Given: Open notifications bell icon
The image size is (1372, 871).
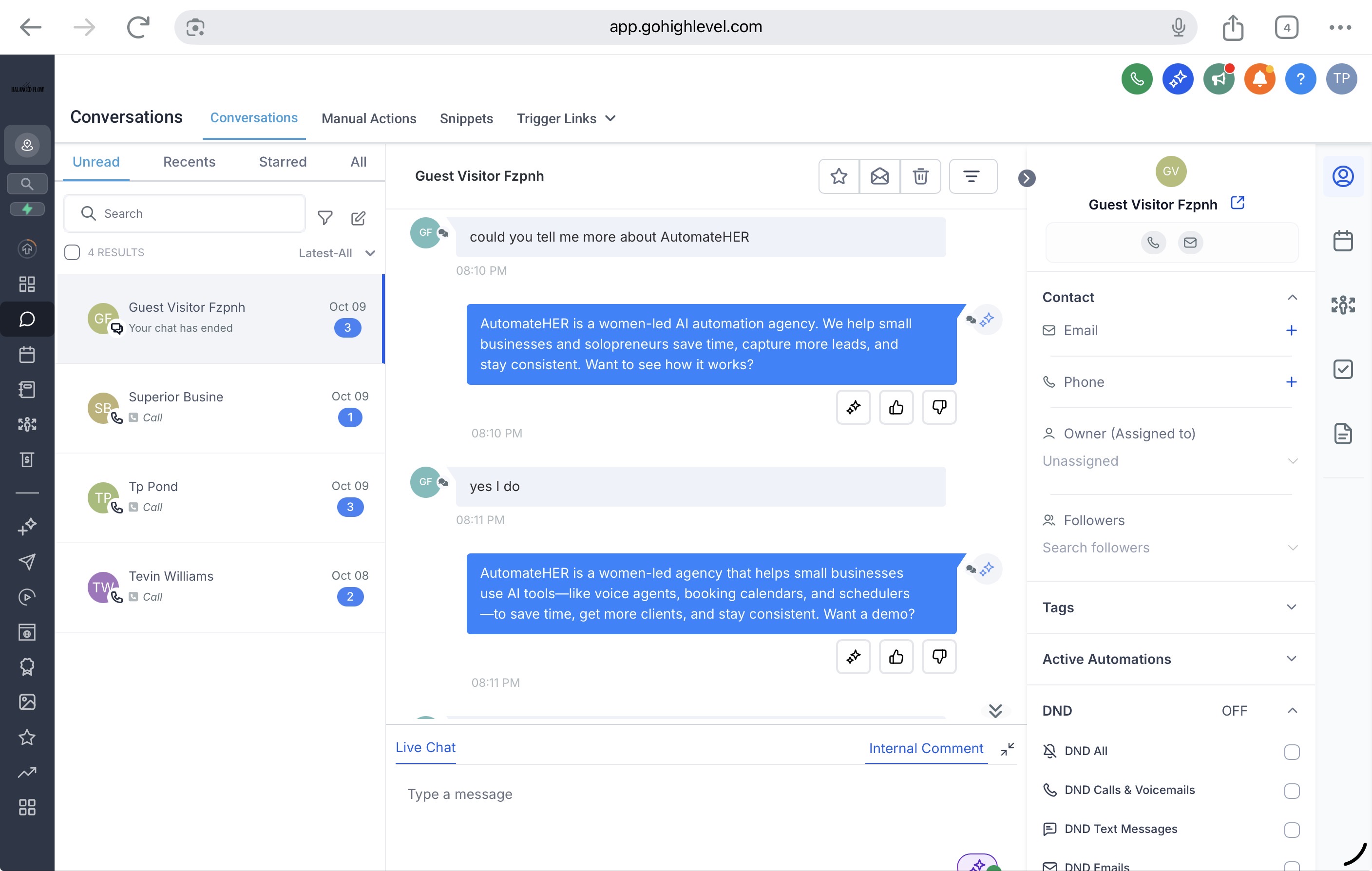Looking at the screenshot, I should tap(1259, 78).
